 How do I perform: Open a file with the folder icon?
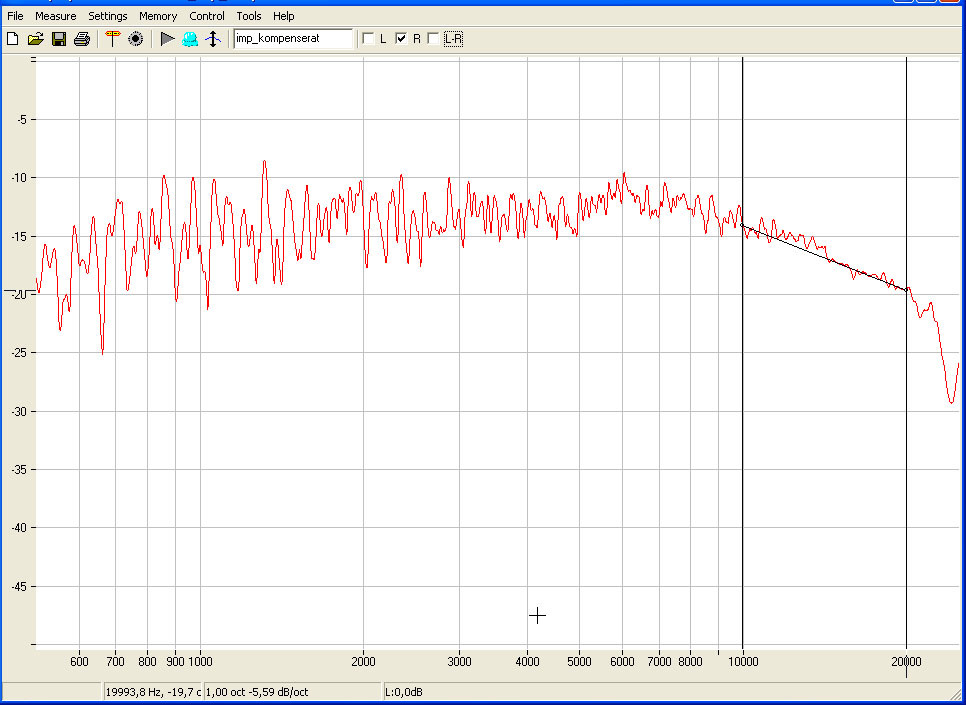pos(35,39)
